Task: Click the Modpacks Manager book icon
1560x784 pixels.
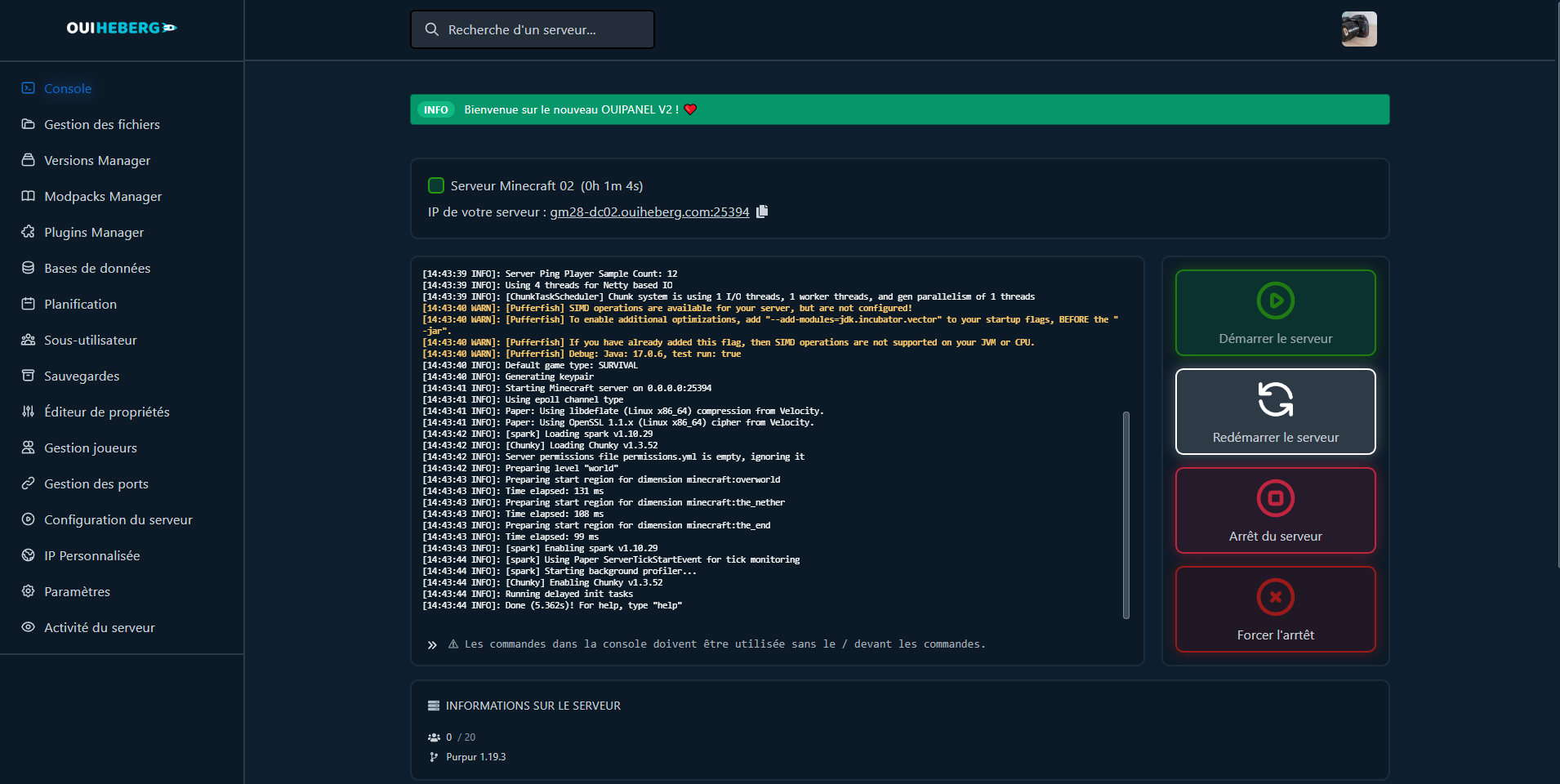Action: [28, 196]
